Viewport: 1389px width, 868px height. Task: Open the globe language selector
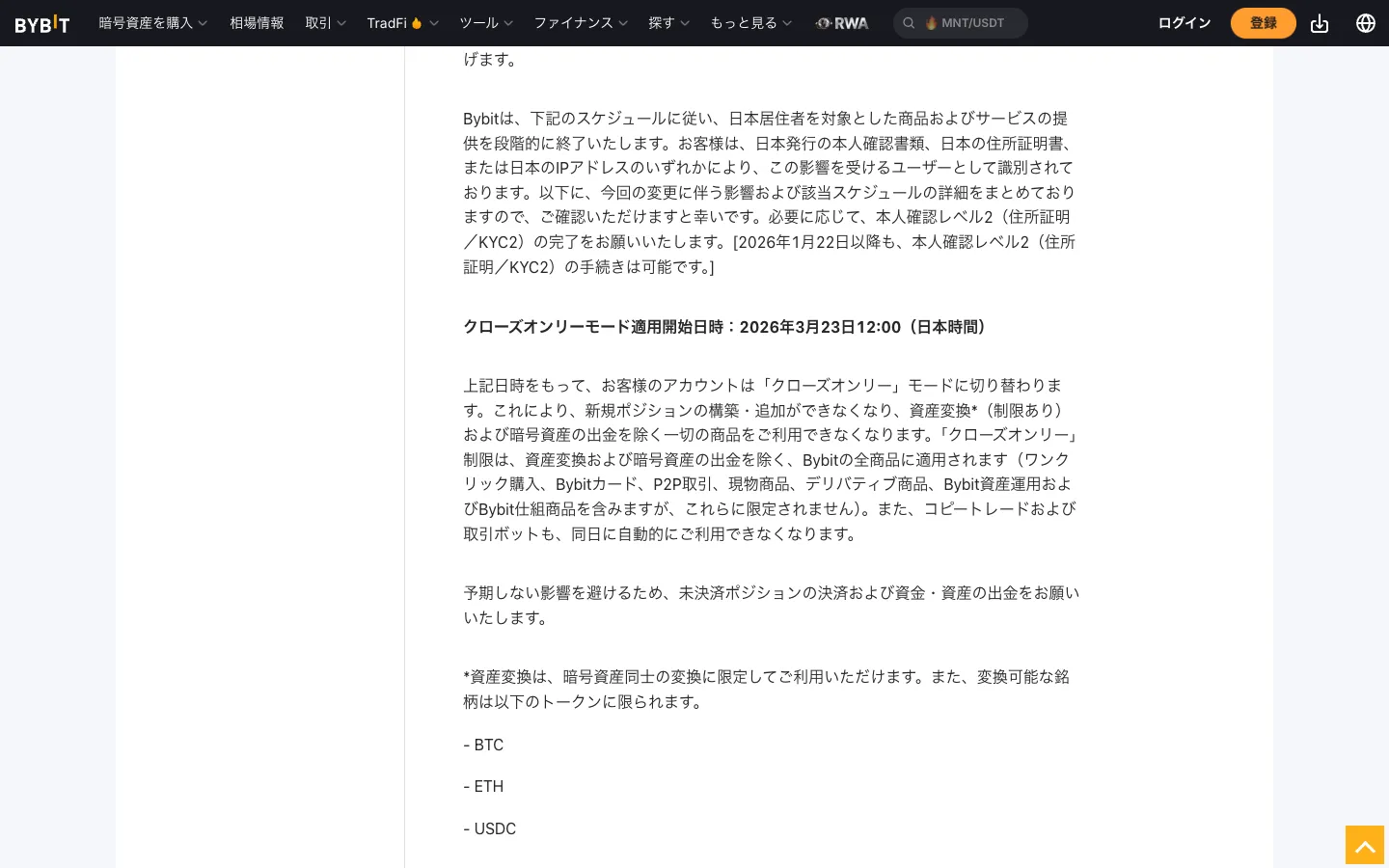(1366, 23)
